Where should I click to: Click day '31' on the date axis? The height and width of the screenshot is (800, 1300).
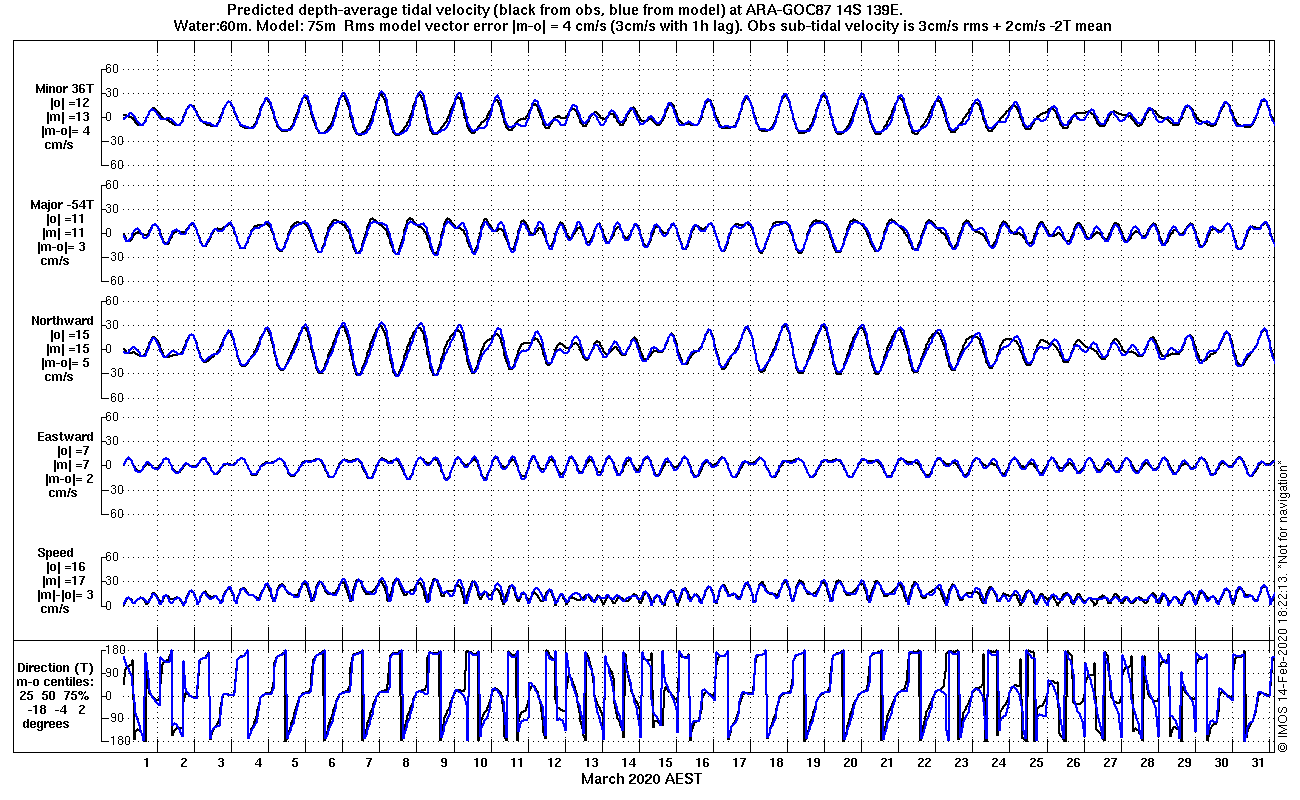click(1257, 763)
